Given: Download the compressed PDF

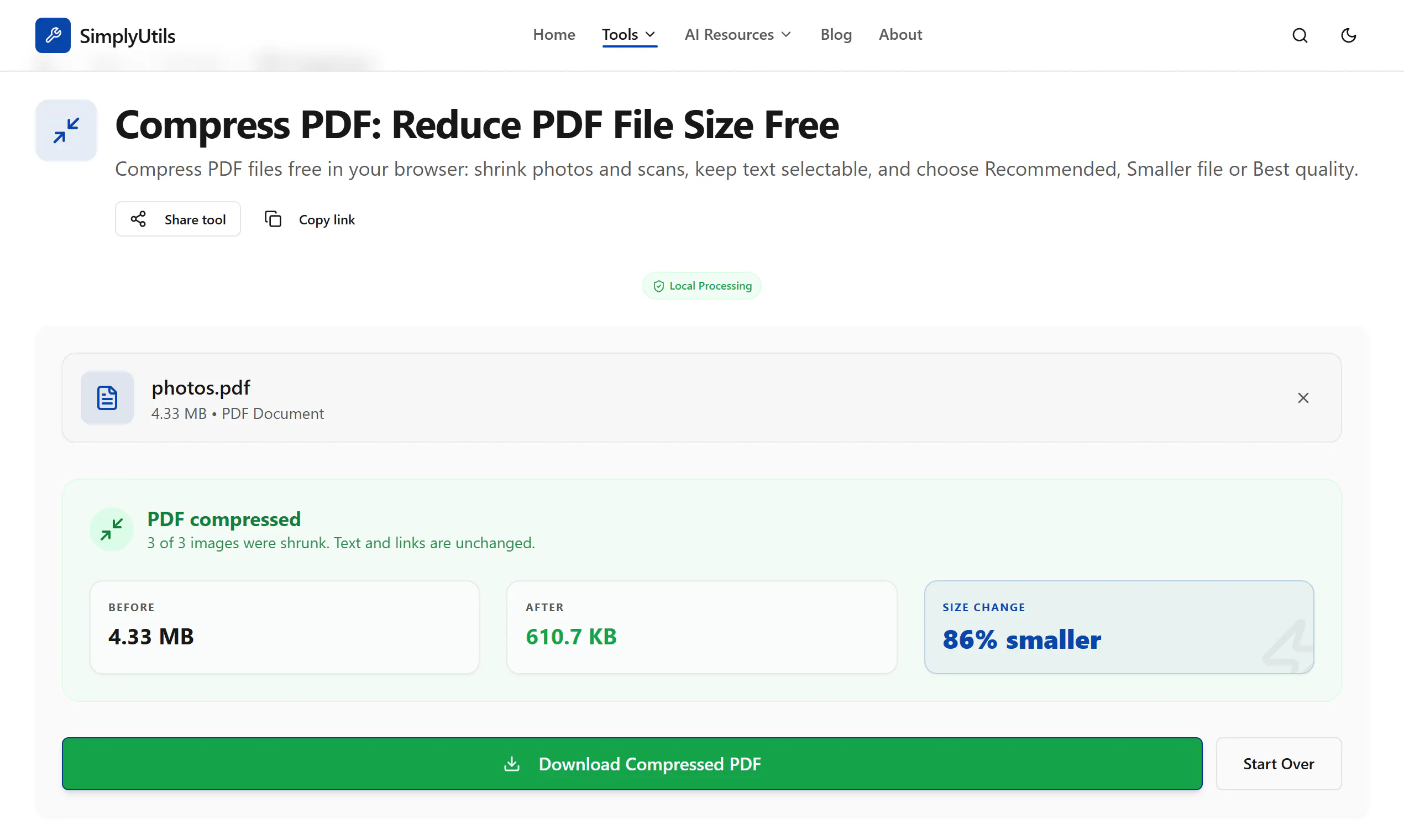Looking at the screenshot, I should point(632,764).
